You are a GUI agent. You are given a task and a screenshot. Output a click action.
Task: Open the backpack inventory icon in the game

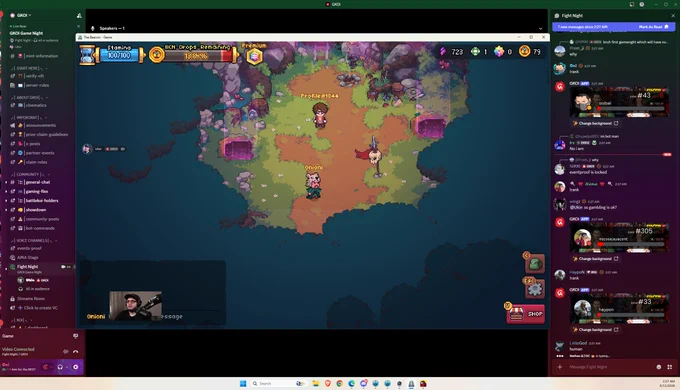click(x=535, y=263)
